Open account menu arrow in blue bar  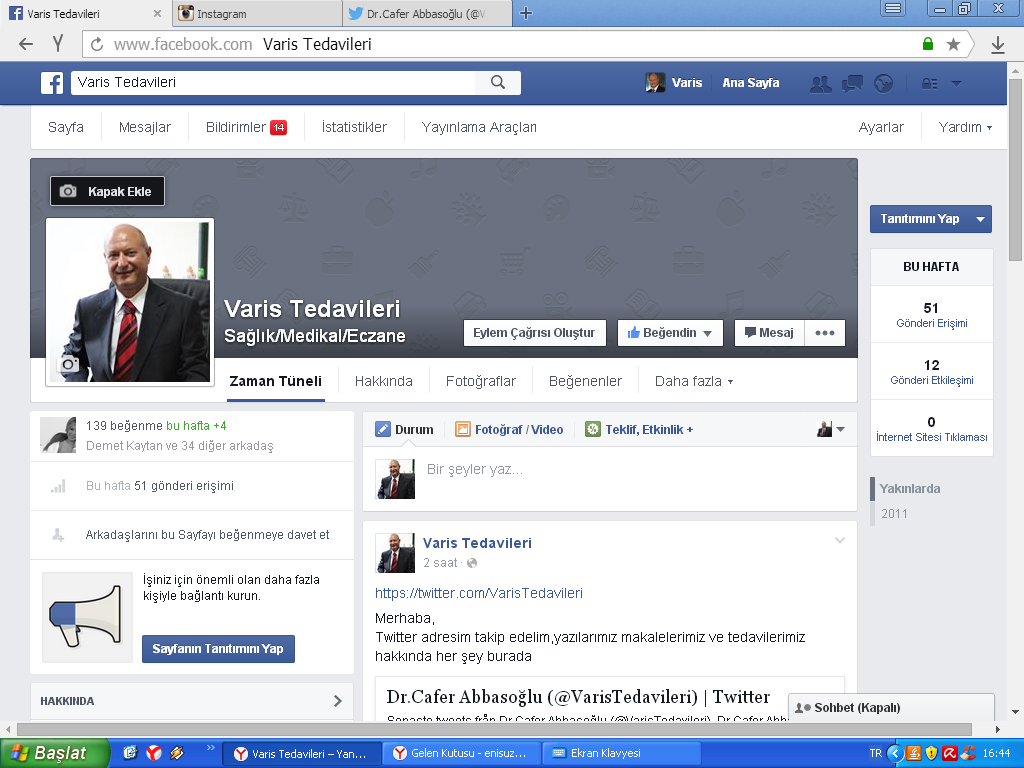[956, 83]
